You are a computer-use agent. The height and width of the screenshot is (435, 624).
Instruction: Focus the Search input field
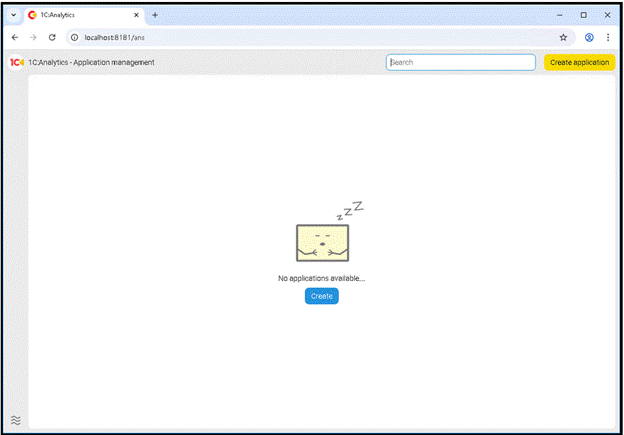[x=460, y=62]
